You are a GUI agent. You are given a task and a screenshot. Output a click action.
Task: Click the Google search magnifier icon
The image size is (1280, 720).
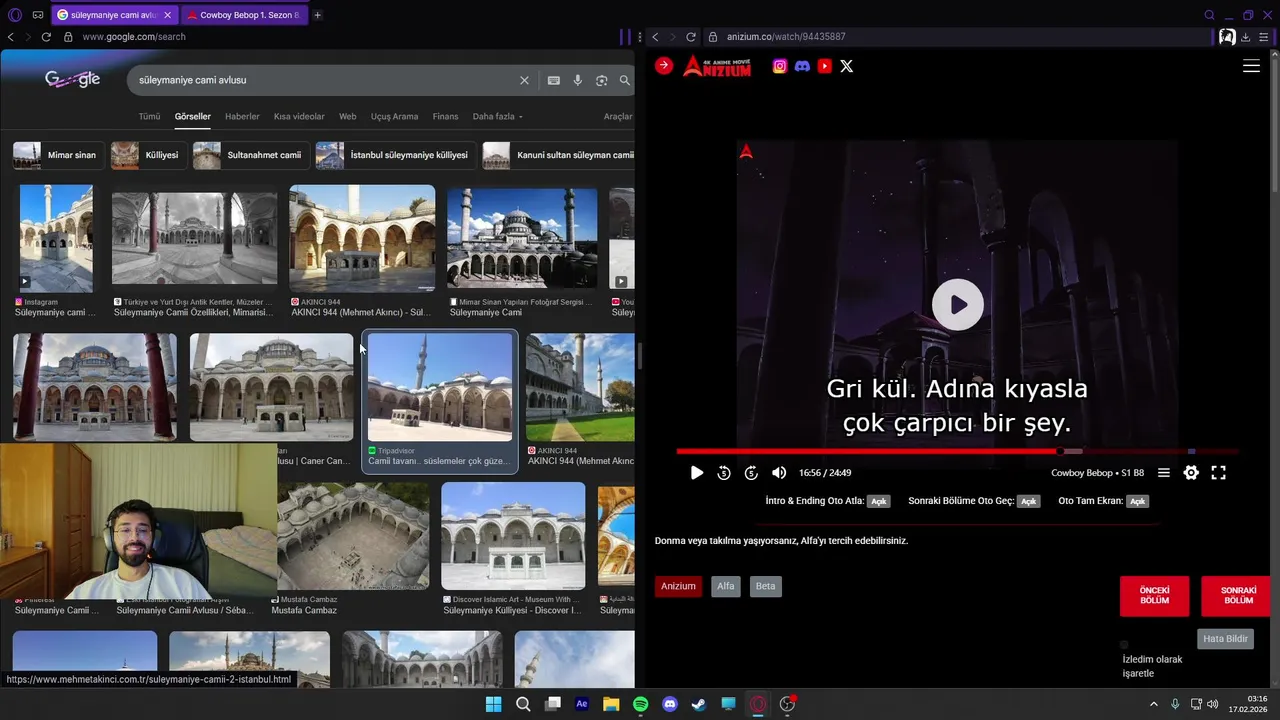click(x=625, y=80)
